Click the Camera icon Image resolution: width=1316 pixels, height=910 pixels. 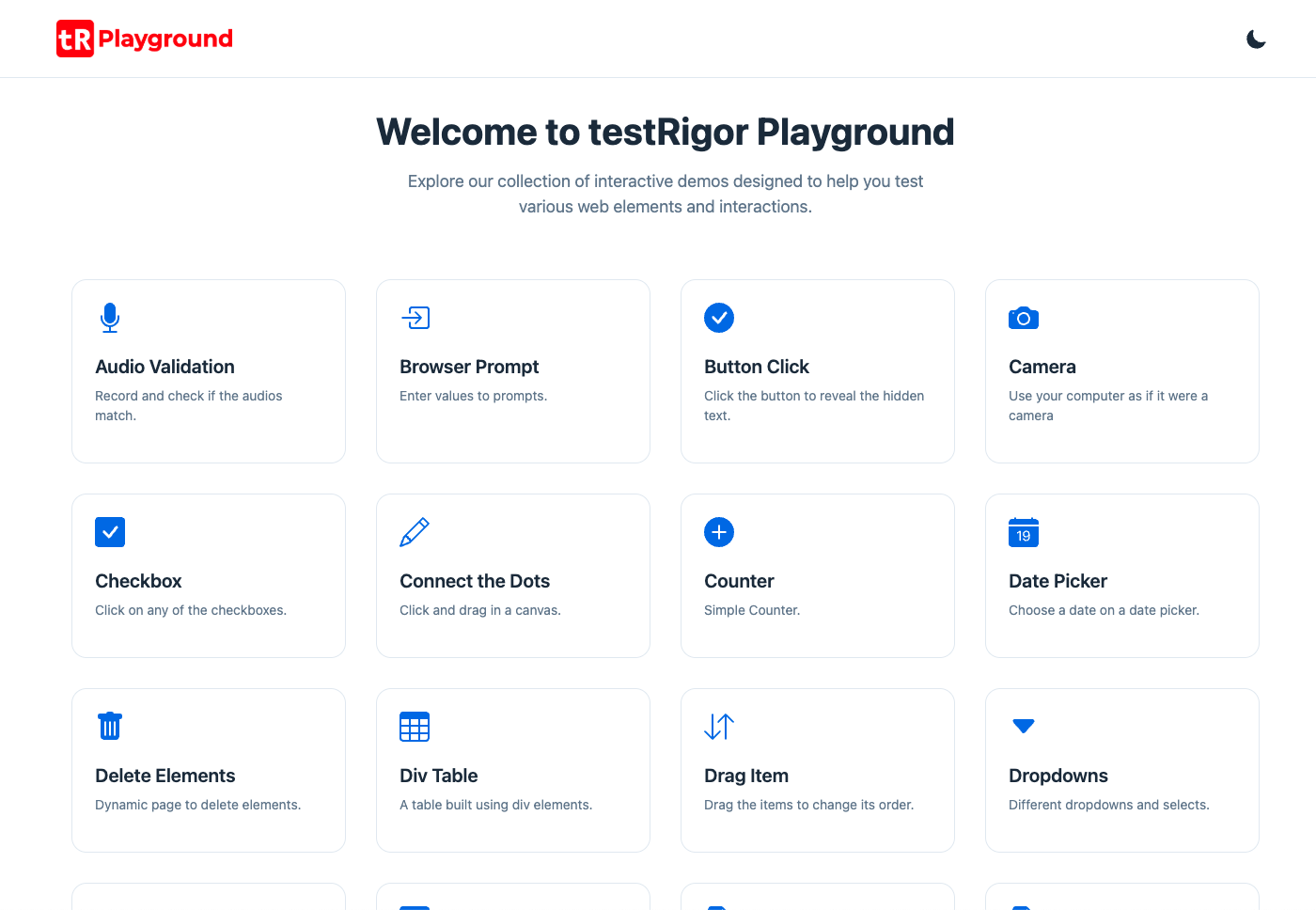pos(1024,318)
